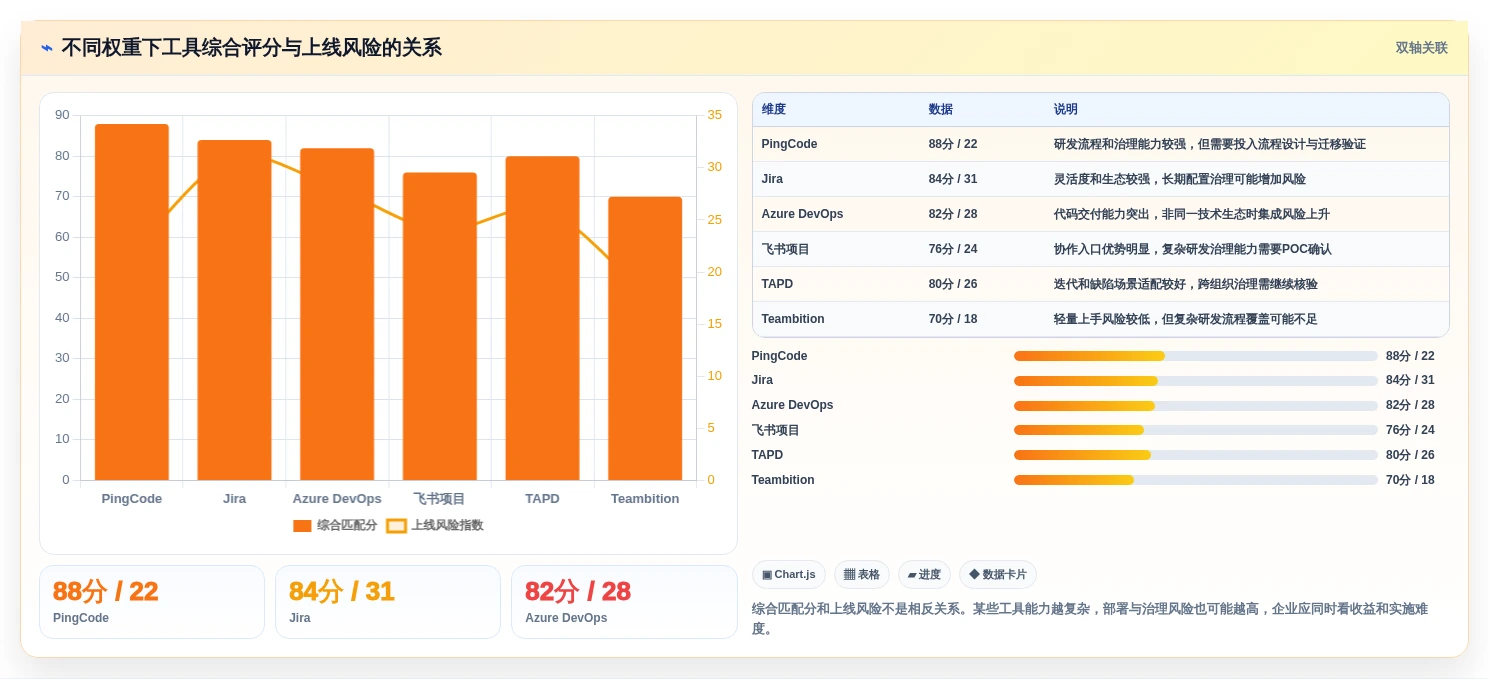This screenshot has width=1489, height=679.
Task: Select the 表格 tag
Action: pos(862,574)
